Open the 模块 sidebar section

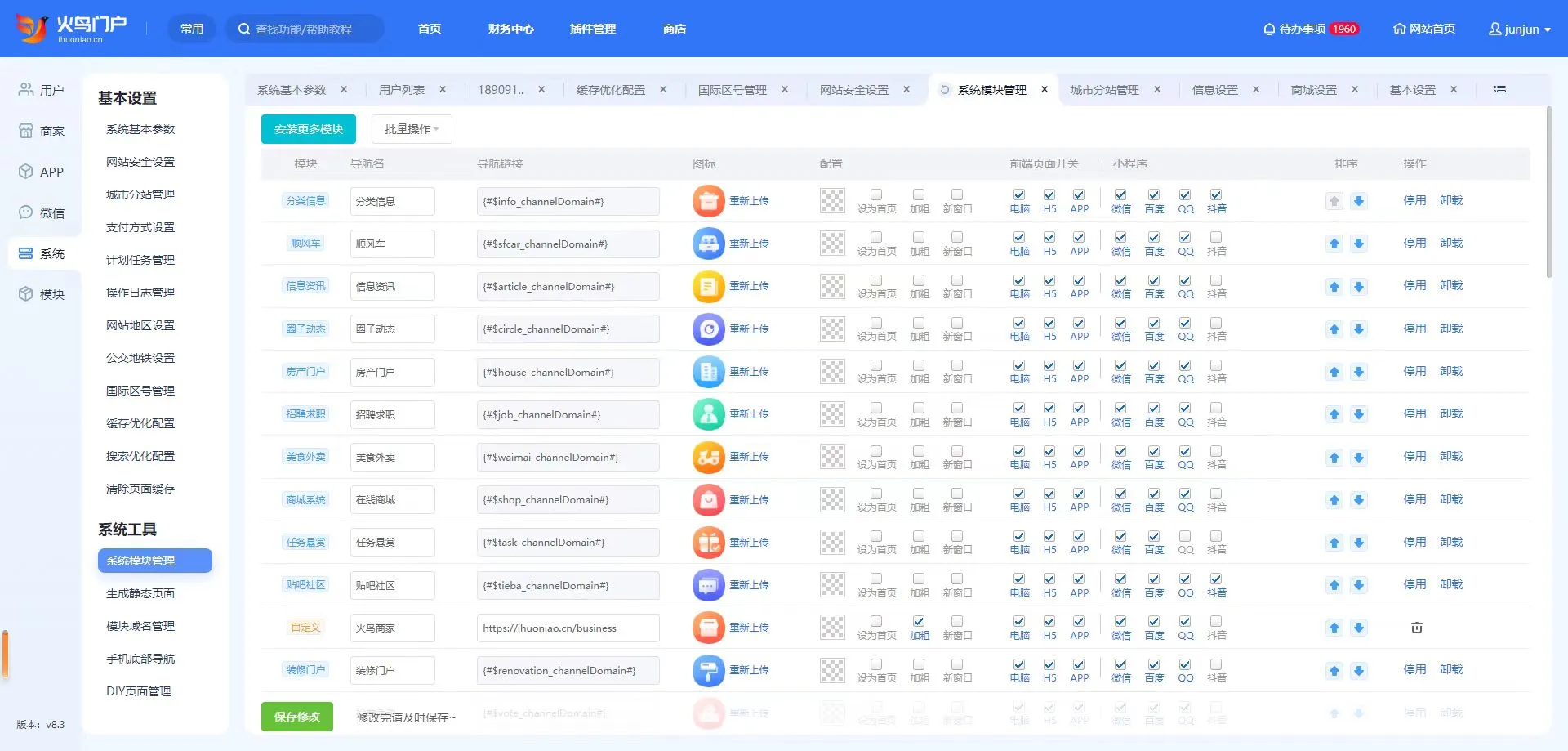pyautogui.click(x=42, y=294)
